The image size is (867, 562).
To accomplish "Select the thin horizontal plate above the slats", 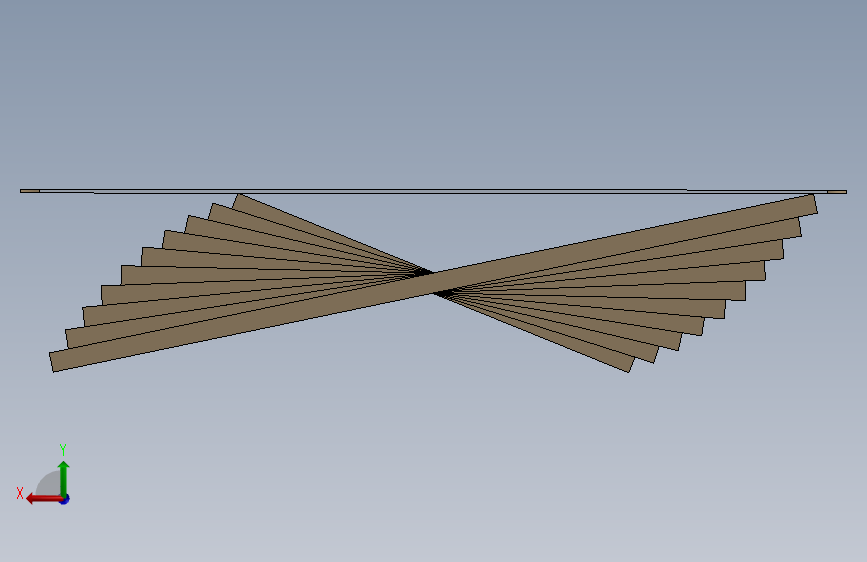I will coord(433,191).
